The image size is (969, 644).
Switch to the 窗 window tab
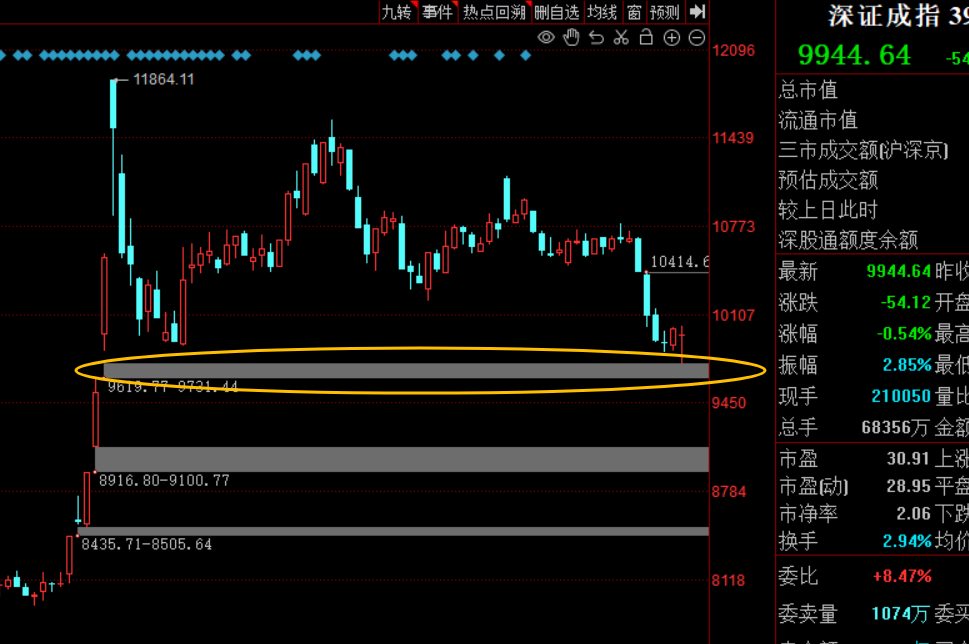point(634,12)
